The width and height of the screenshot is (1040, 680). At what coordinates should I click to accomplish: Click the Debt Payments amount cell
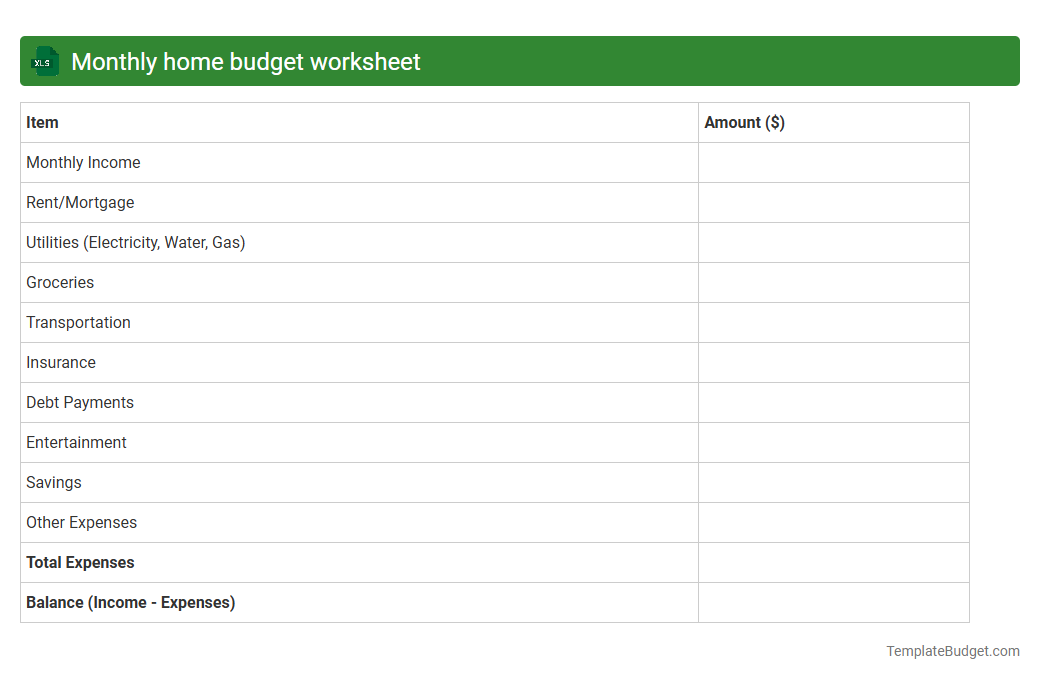click(834, 402)
